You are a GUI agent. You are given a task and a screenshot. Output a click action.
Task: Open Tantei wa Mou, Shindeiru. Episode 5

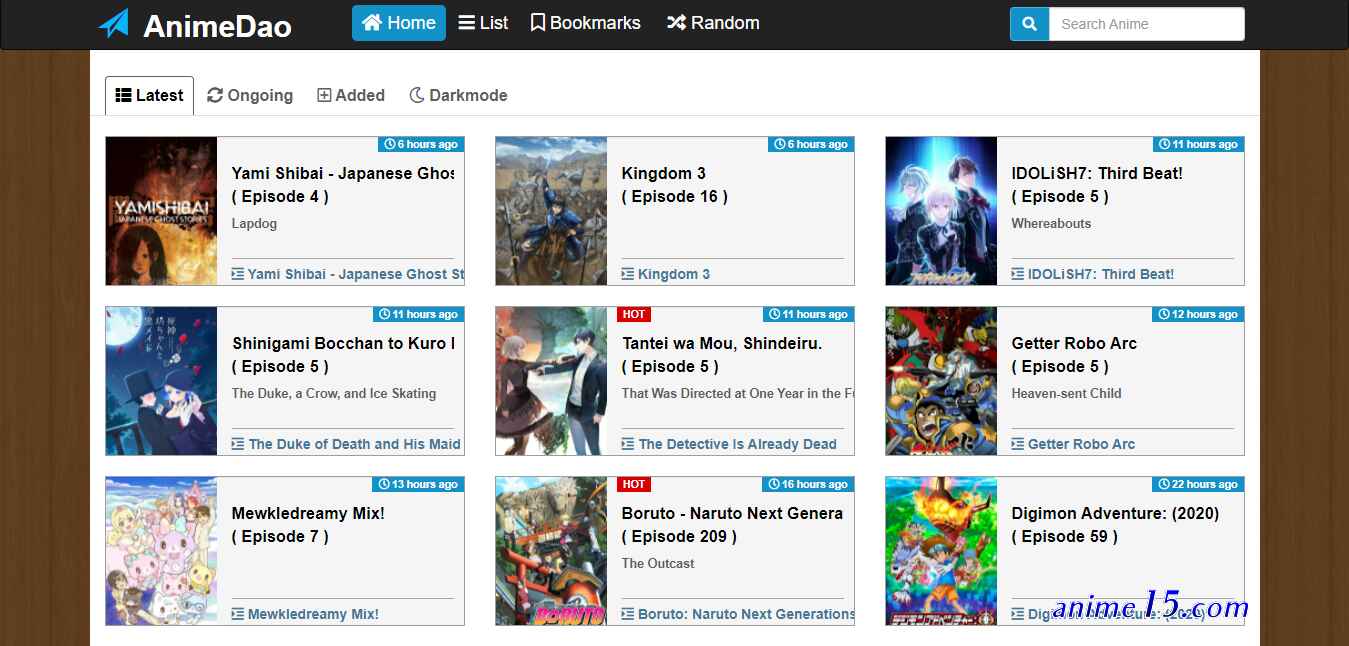722,355
